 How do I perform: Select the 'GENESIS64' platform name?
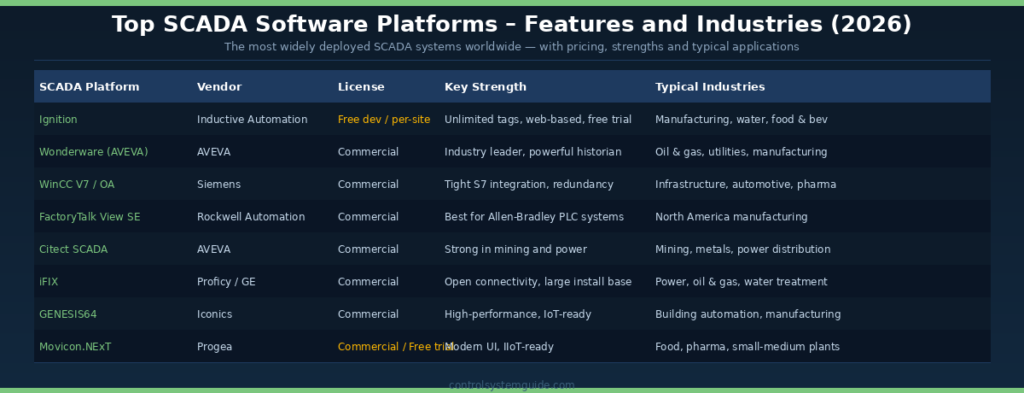pos(68,315)
